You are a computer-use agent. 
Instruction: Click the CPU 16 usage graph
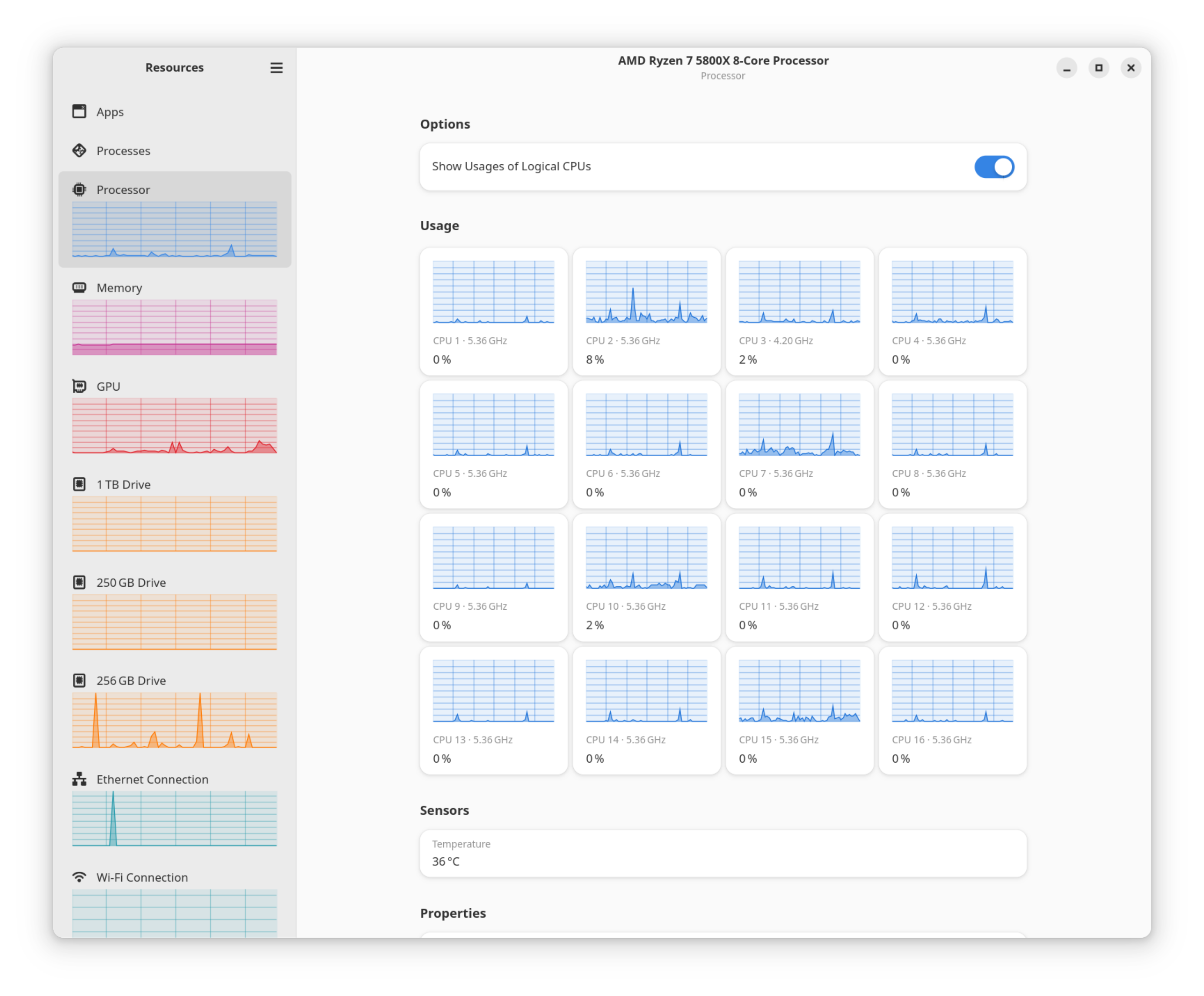(952, 691)
